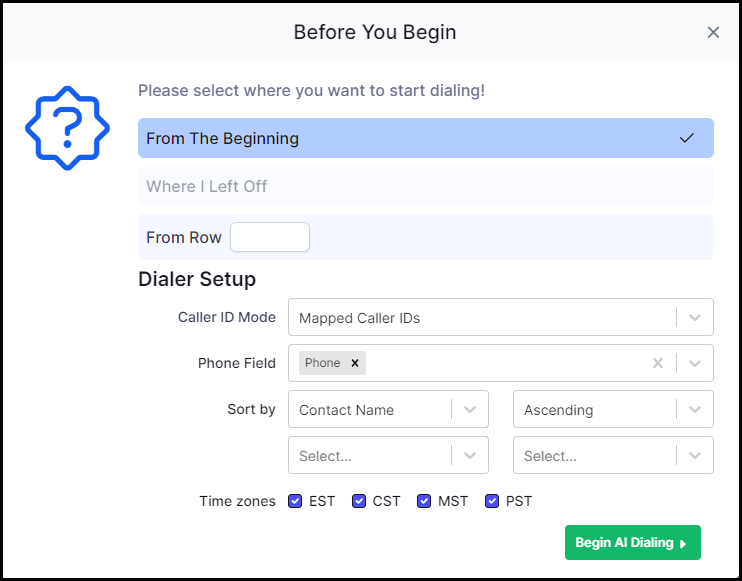Viewport: 742px width, 581px height.
Task: Clear all Phone Field selections
Action: coord(658,363)
